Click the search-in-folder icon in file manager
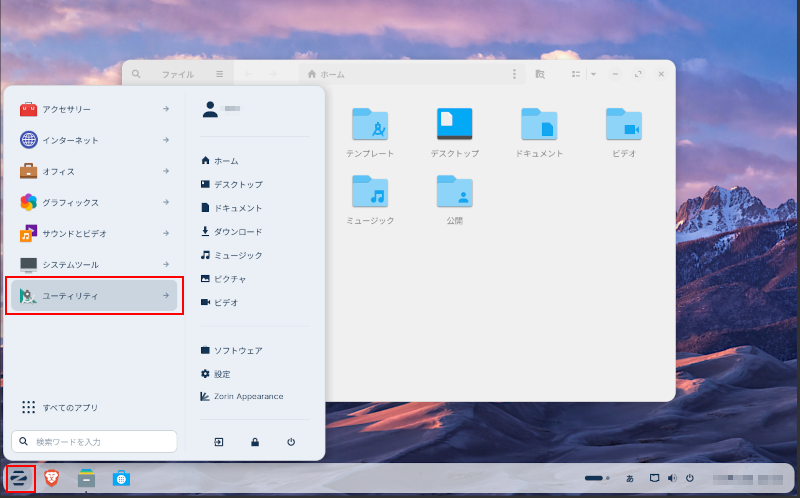This screenshot has width=800, height=498. point(540,74)
